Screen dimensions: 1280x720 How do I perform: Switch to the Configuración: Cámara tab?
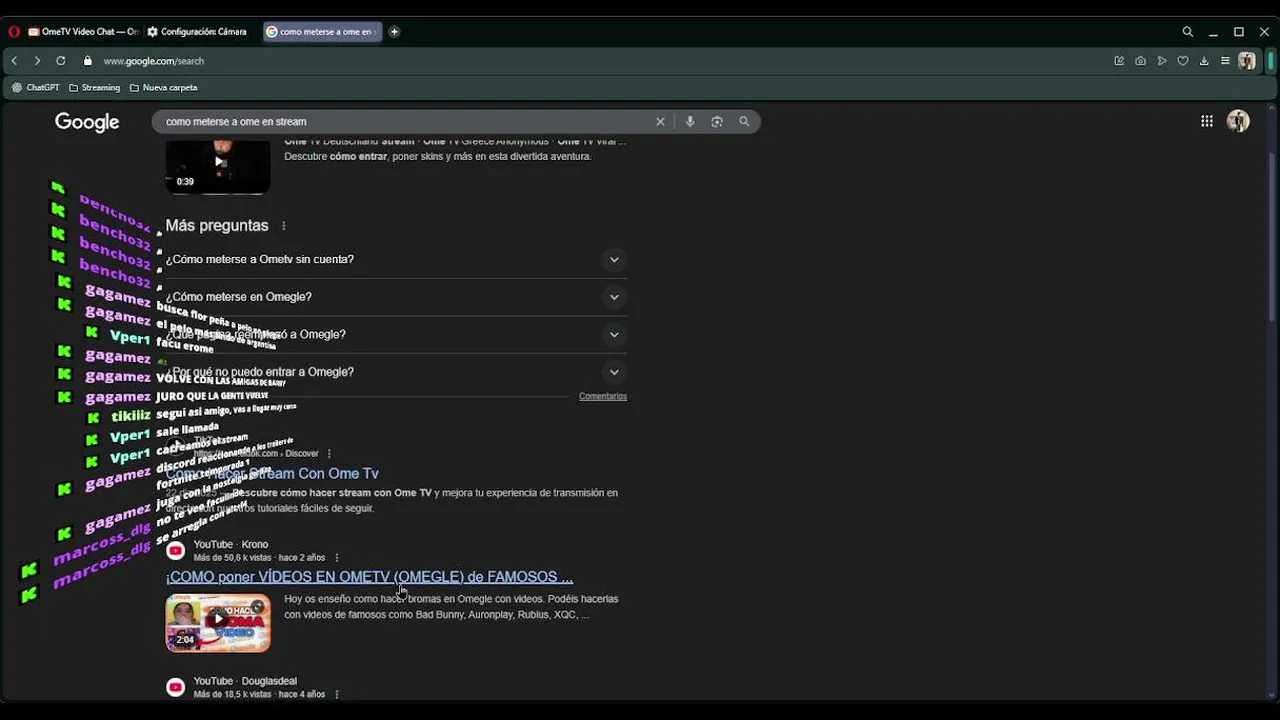point(196,32)
